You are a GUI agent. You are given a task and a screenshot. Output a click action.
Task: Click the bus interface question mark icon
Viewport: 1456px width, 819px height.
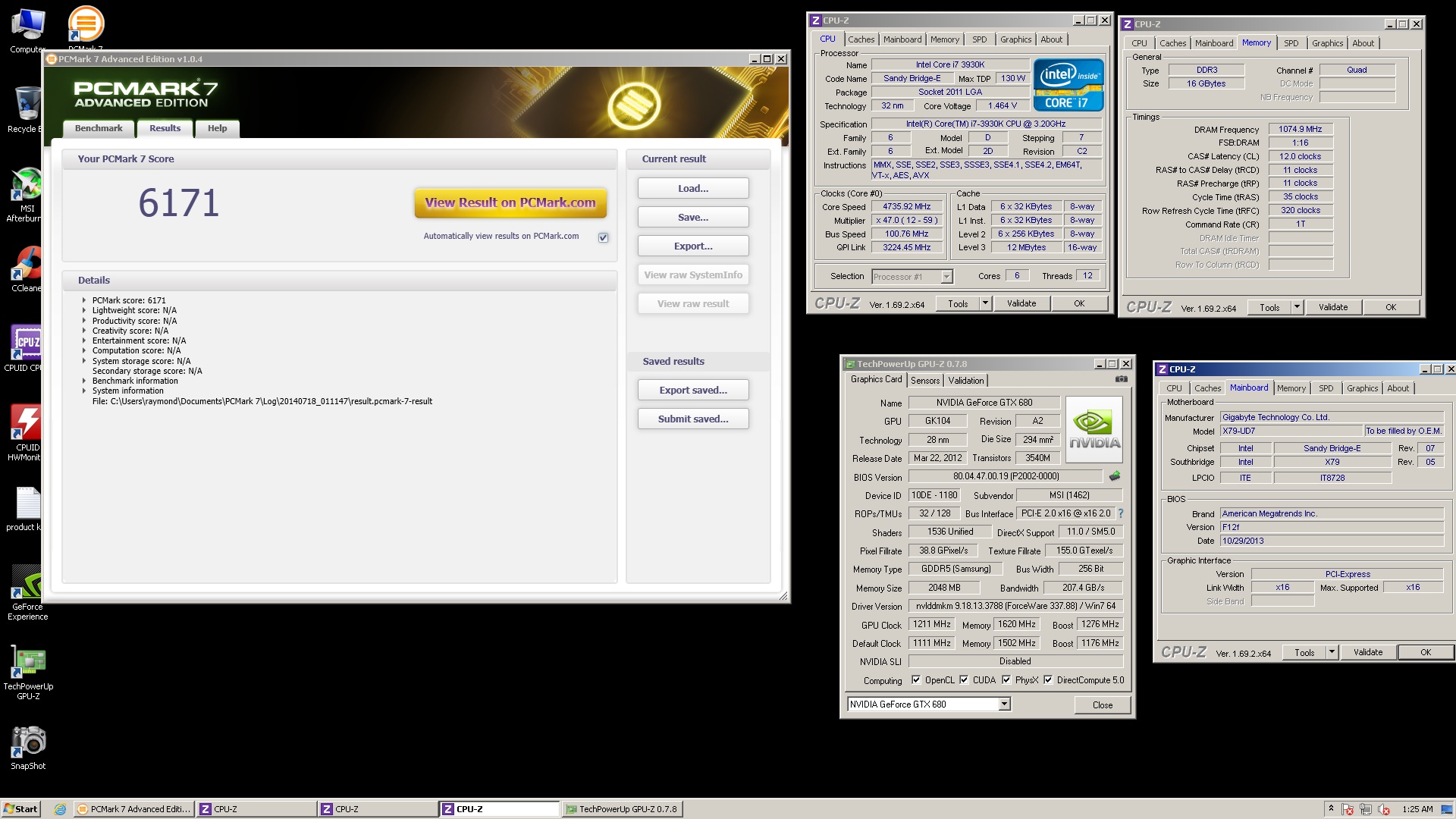pos(1121,513)
